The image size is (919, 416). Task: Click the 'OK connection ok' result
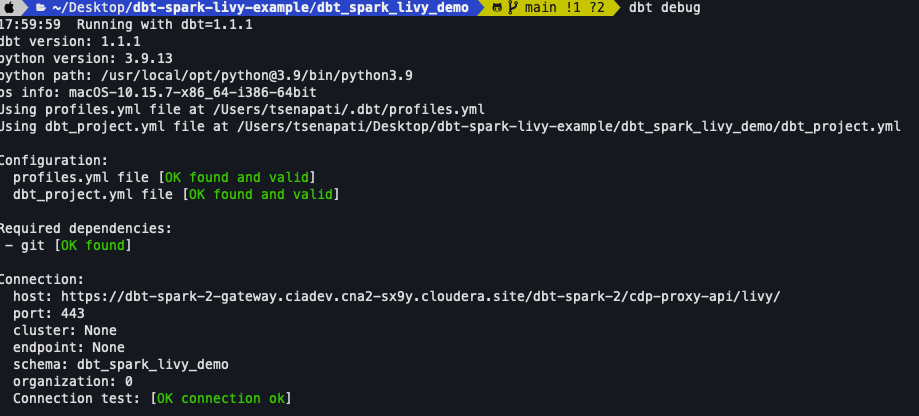pos(220,398)
